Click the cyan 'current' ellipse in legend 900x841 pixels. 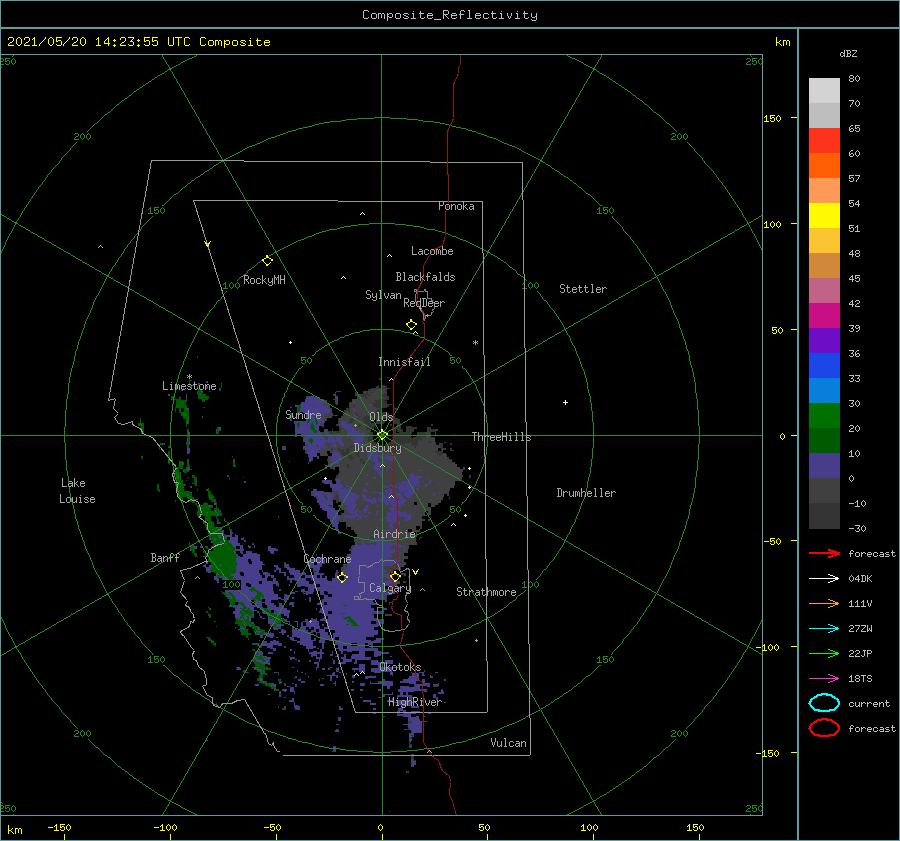pos(824,703)
